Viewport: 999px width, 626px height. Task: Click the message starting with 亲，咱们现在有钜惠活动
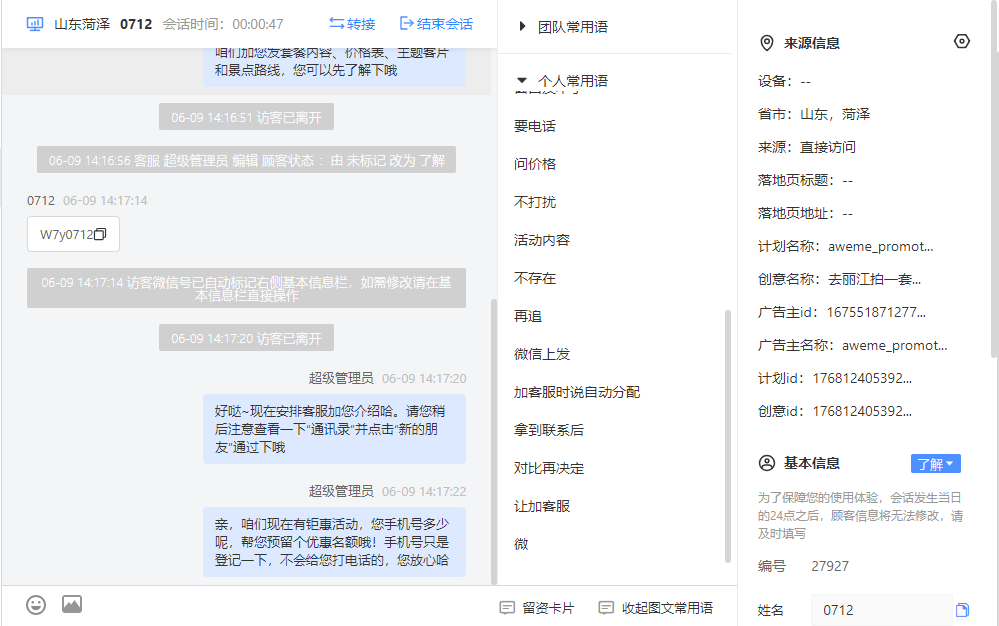[x=334, y=542]
